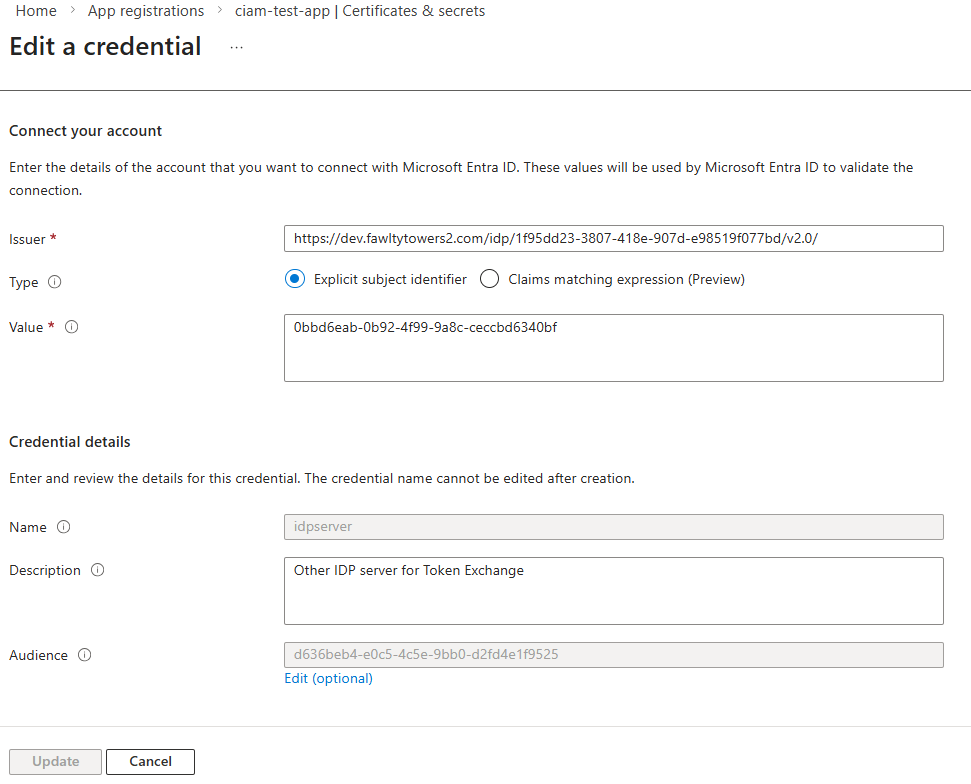Click into the Value text area
Image resolution: width=971 pixels, height=784 pixels.
613,348
